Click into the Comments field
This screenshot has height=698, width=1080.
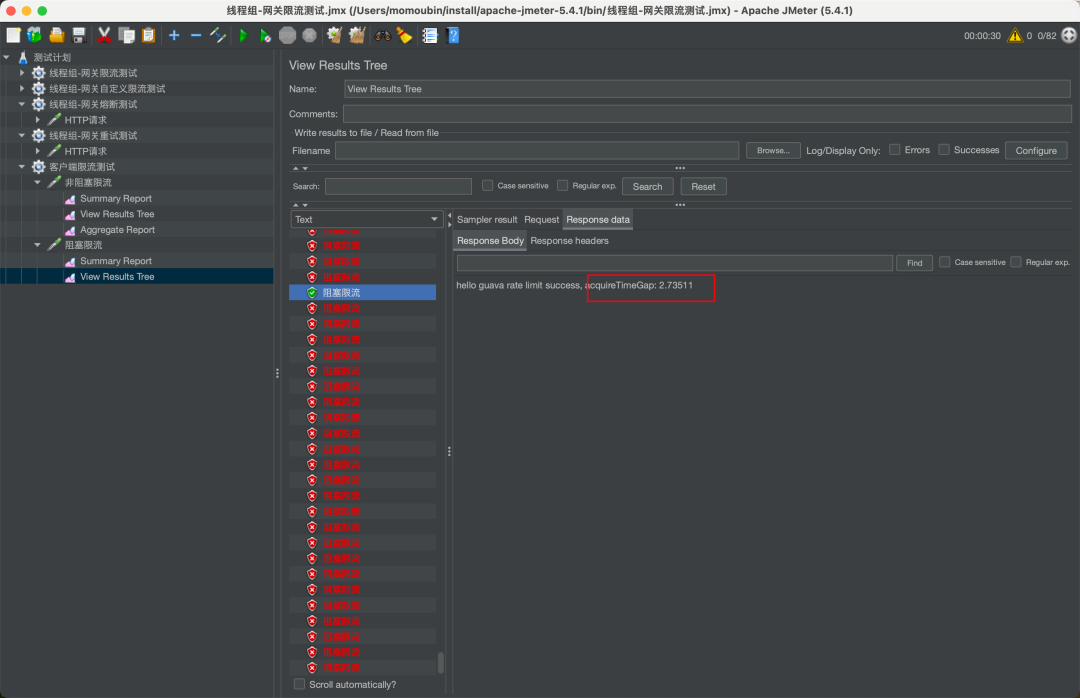(707, 114)
